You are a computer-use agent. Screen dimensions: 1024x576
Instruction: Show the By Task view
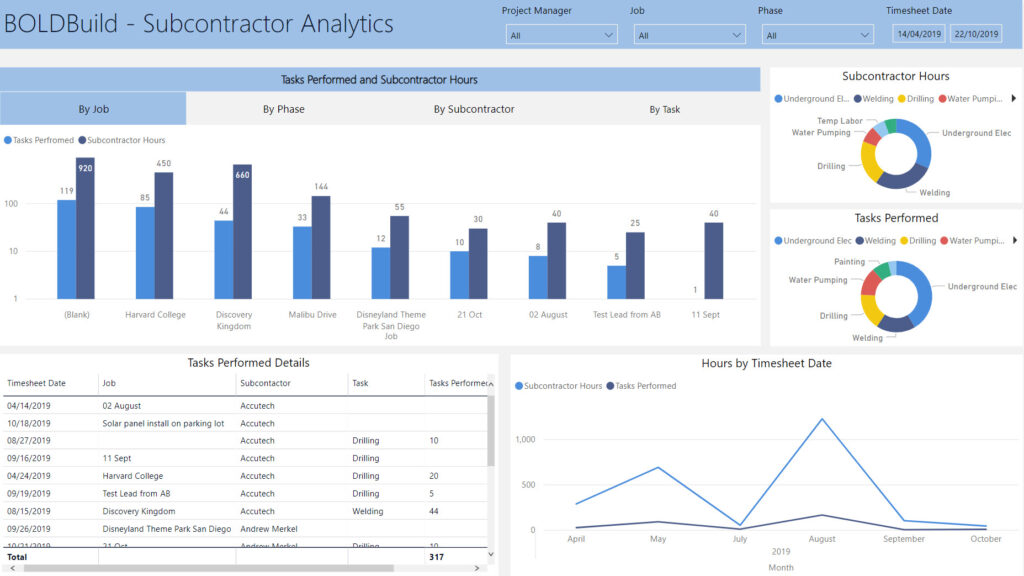[x=664, y=109]
